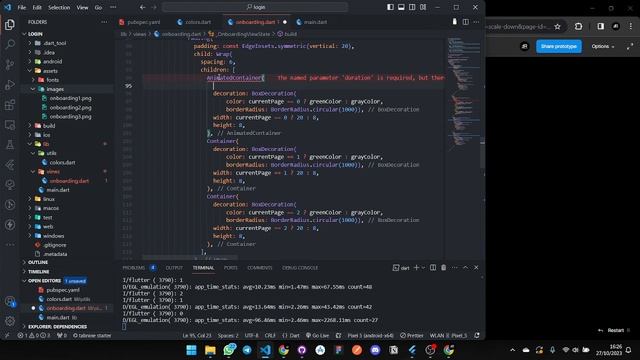Open the Testing flask view

tap(10, 144)
